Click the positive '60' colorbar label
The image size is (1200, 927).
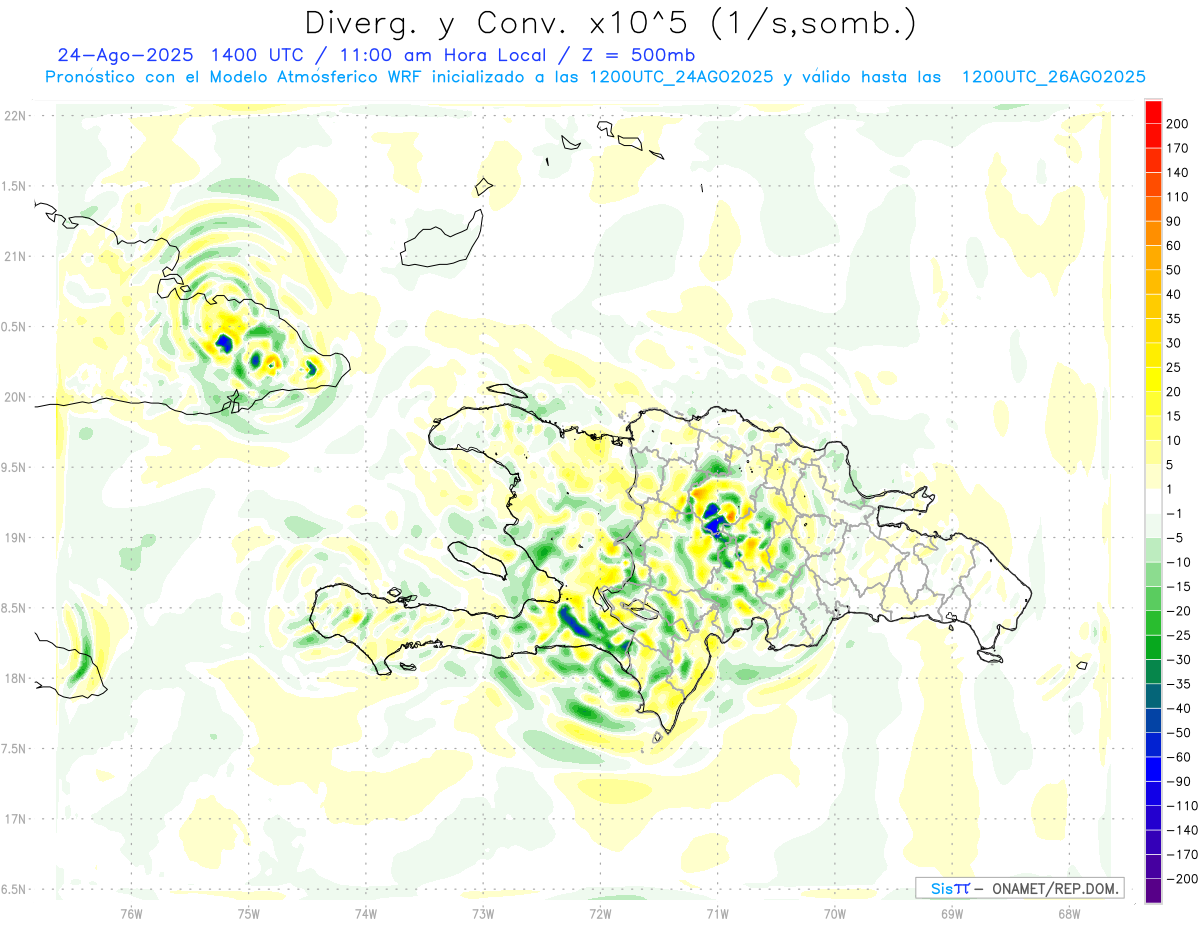point(1174,246)
